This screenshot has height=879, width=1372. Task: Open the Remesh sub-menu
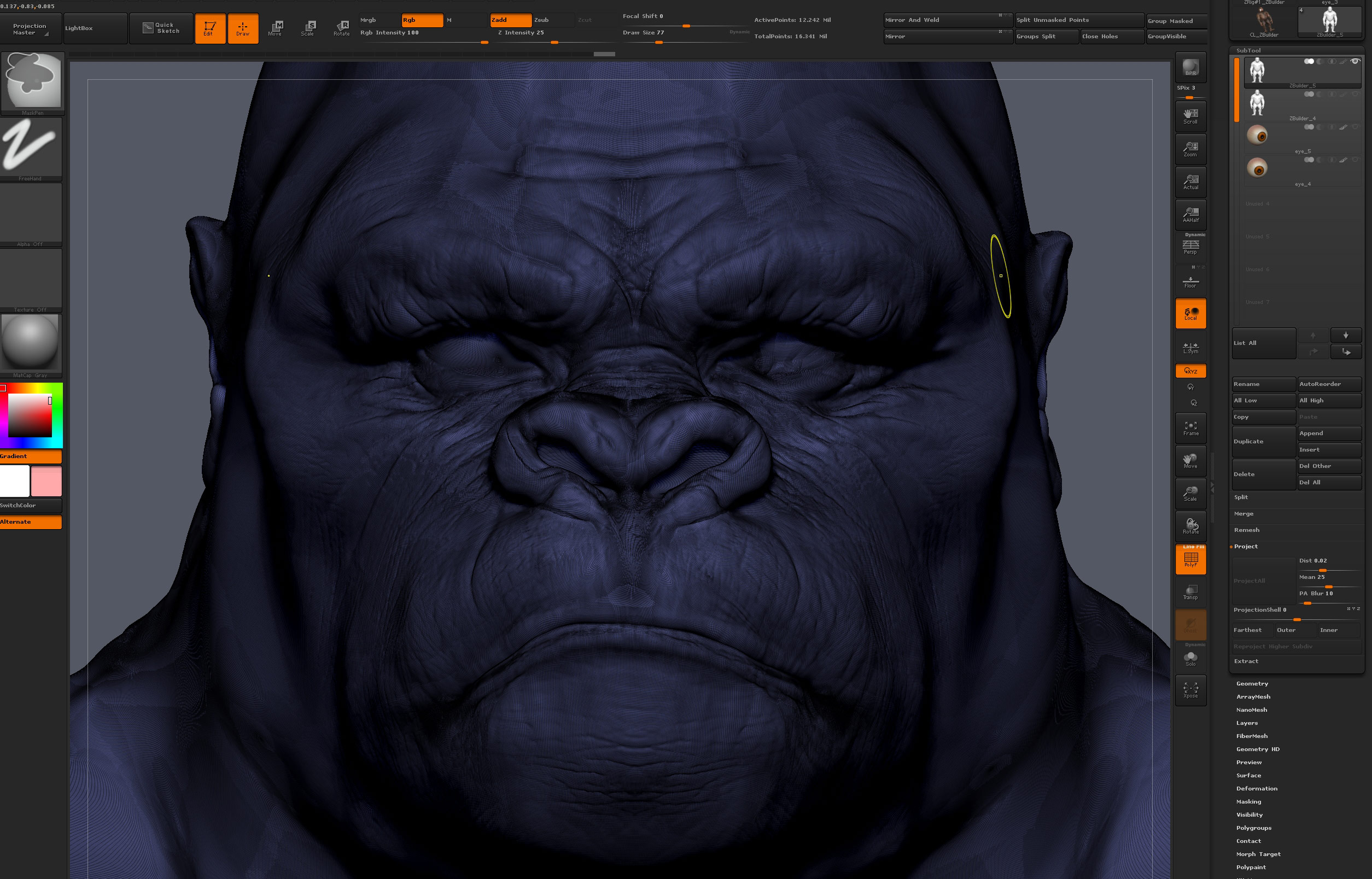pyautogui.click(x=1246, y=530)
